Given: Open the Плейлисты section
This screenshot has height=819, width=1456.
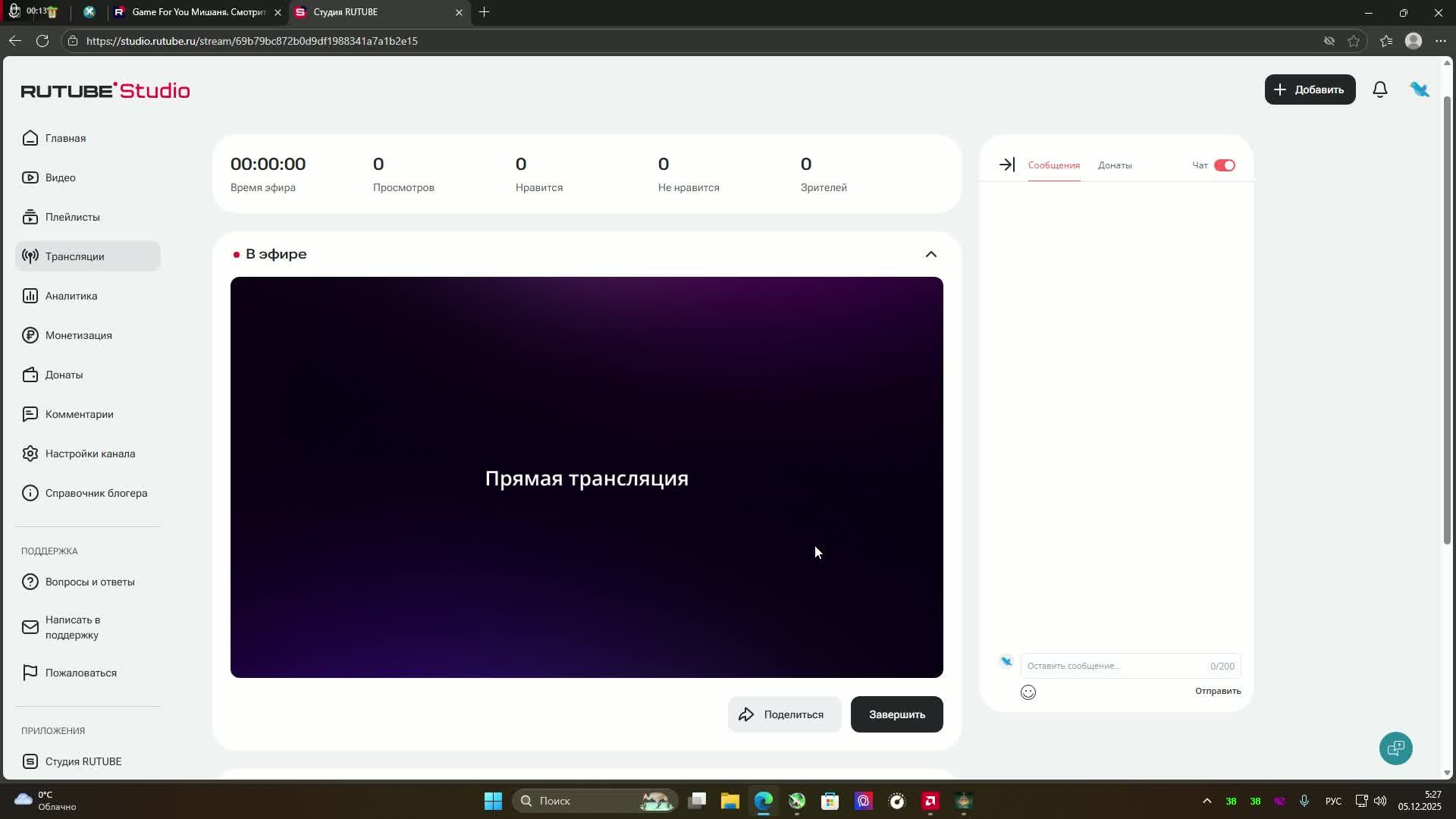Looking at the screenshot, I should click(72, 216).
